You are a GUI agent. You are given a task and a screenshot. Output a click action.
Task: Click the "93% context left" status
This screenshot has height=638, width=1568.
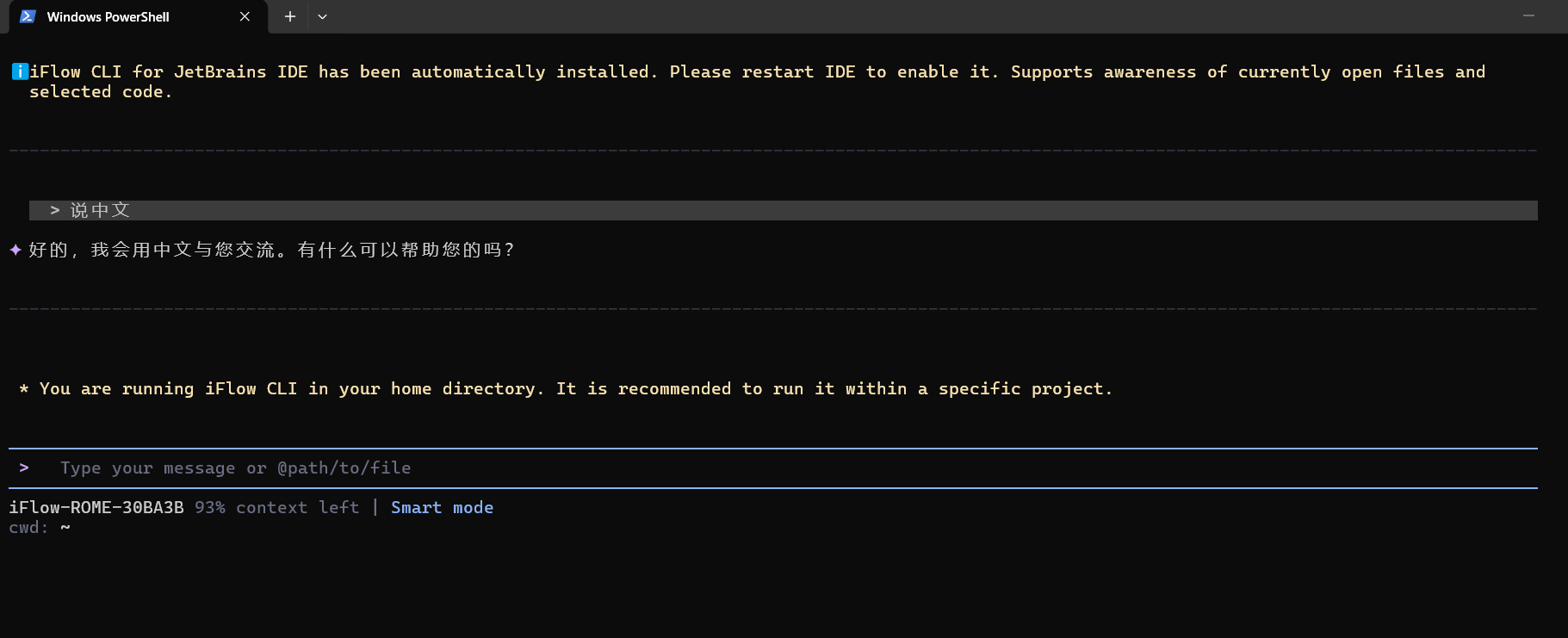coord(276,507)
